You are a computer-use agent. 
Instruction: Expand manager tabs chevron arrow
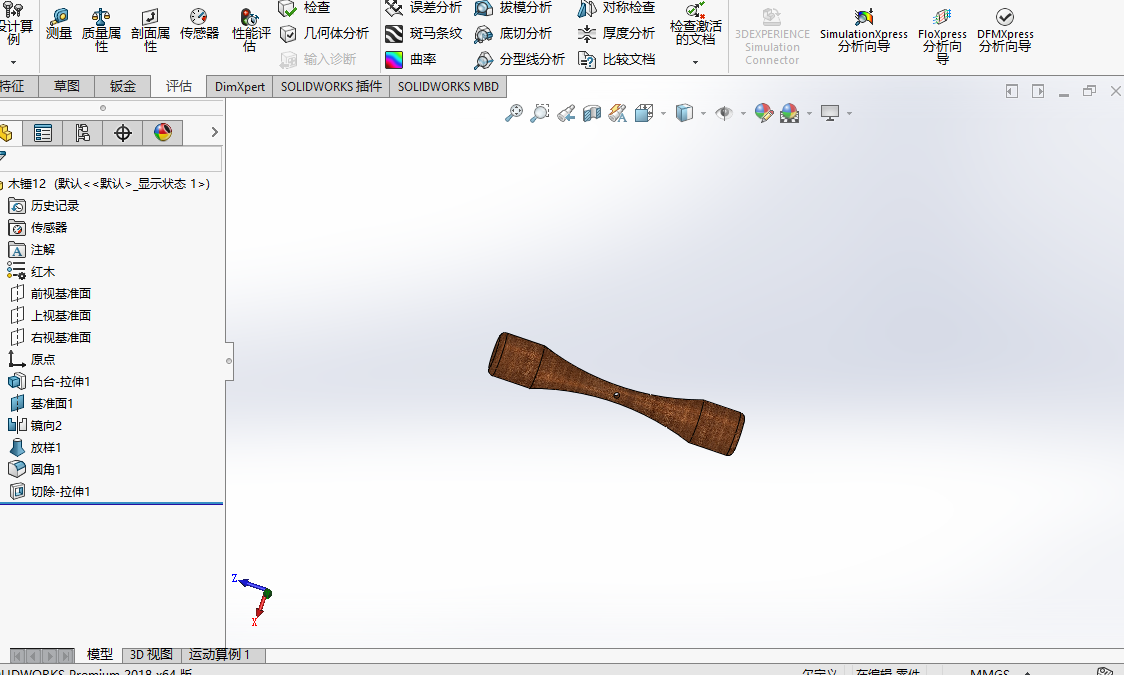[x=214, y=132]
